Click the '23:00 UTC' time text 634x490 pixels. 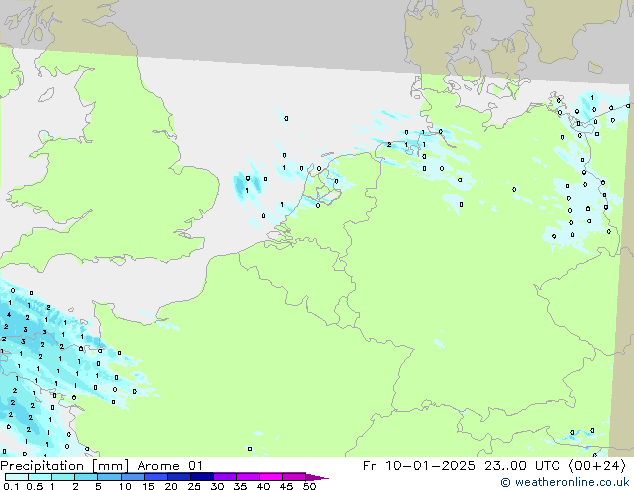pos(522,466)
